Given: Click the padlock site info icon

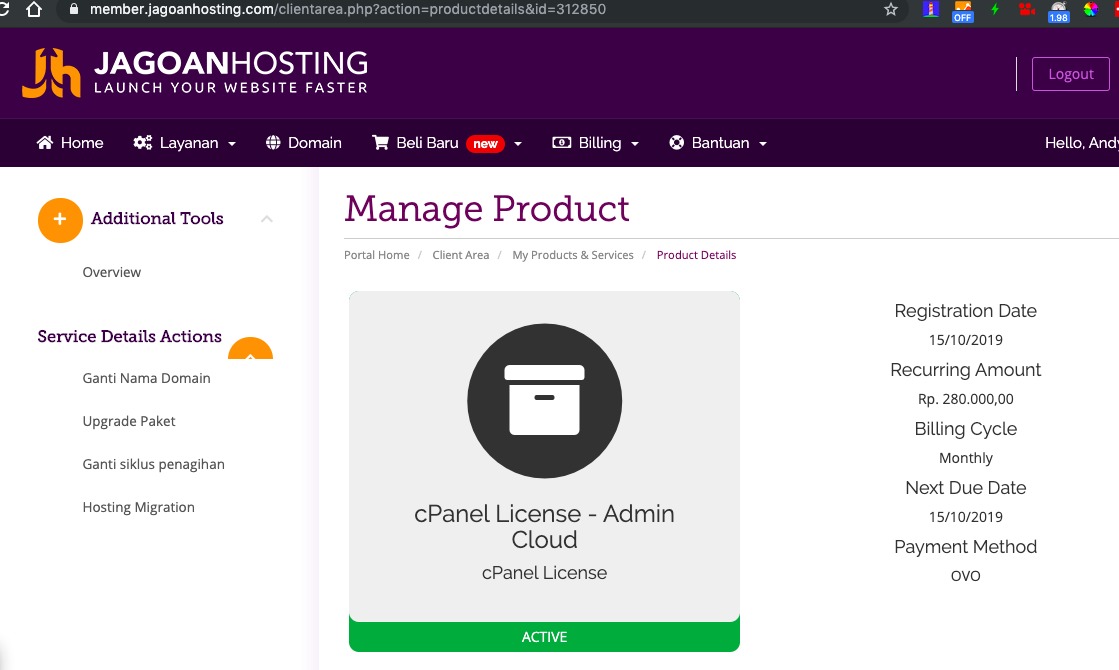Looking at the screenshot, I should tap(73, 9).
